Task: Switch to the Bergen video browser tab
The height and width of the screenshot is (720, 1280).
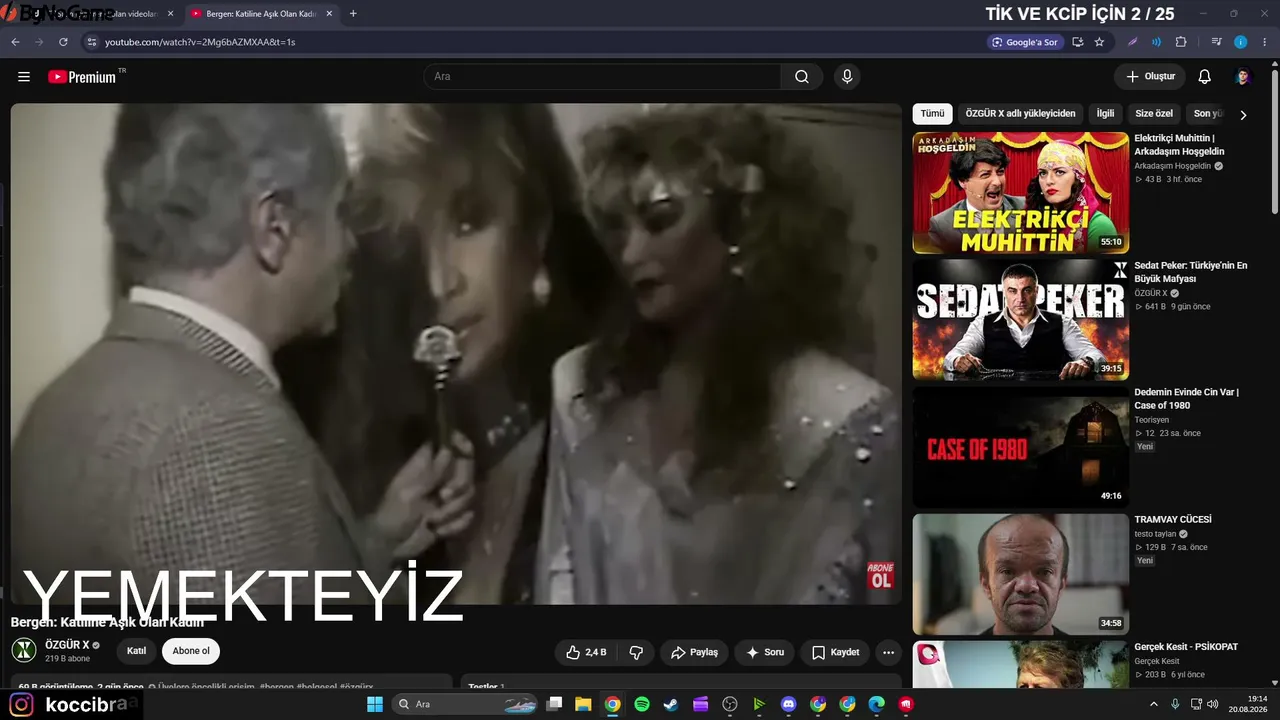Action: coord(261,14)
